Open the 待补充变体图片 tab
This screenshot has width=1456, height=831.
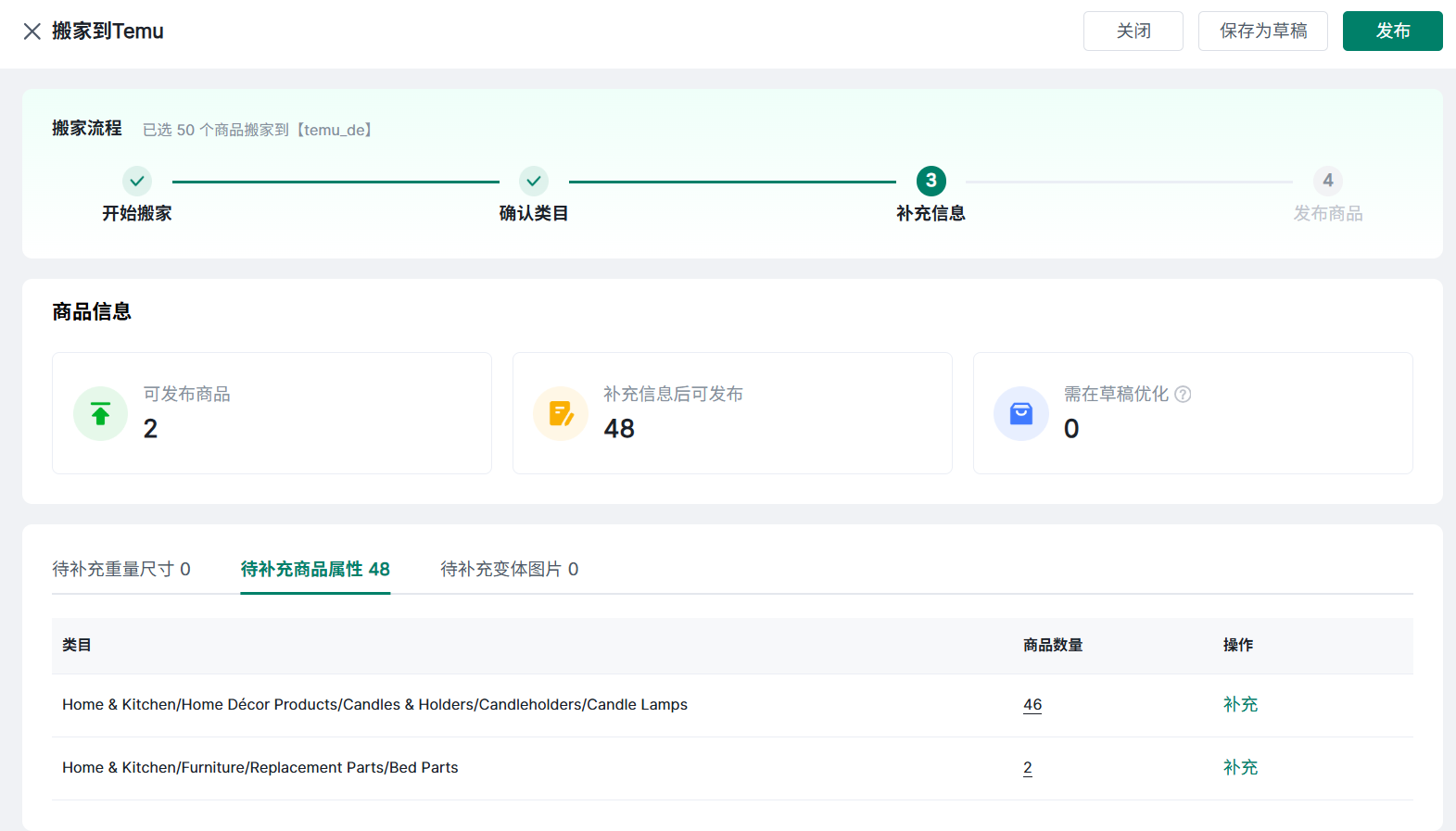pos(509,569)
